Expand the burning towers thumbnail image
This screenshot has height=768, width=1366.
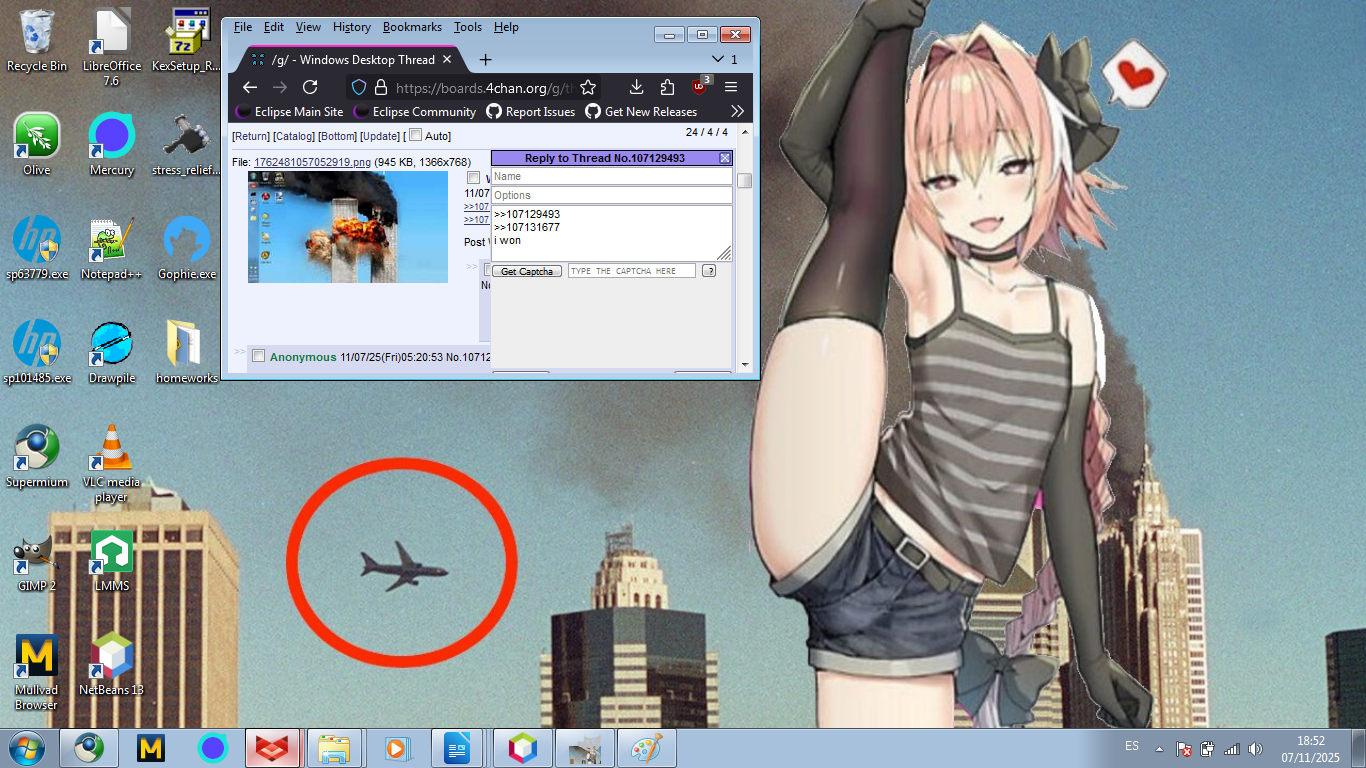348,227
